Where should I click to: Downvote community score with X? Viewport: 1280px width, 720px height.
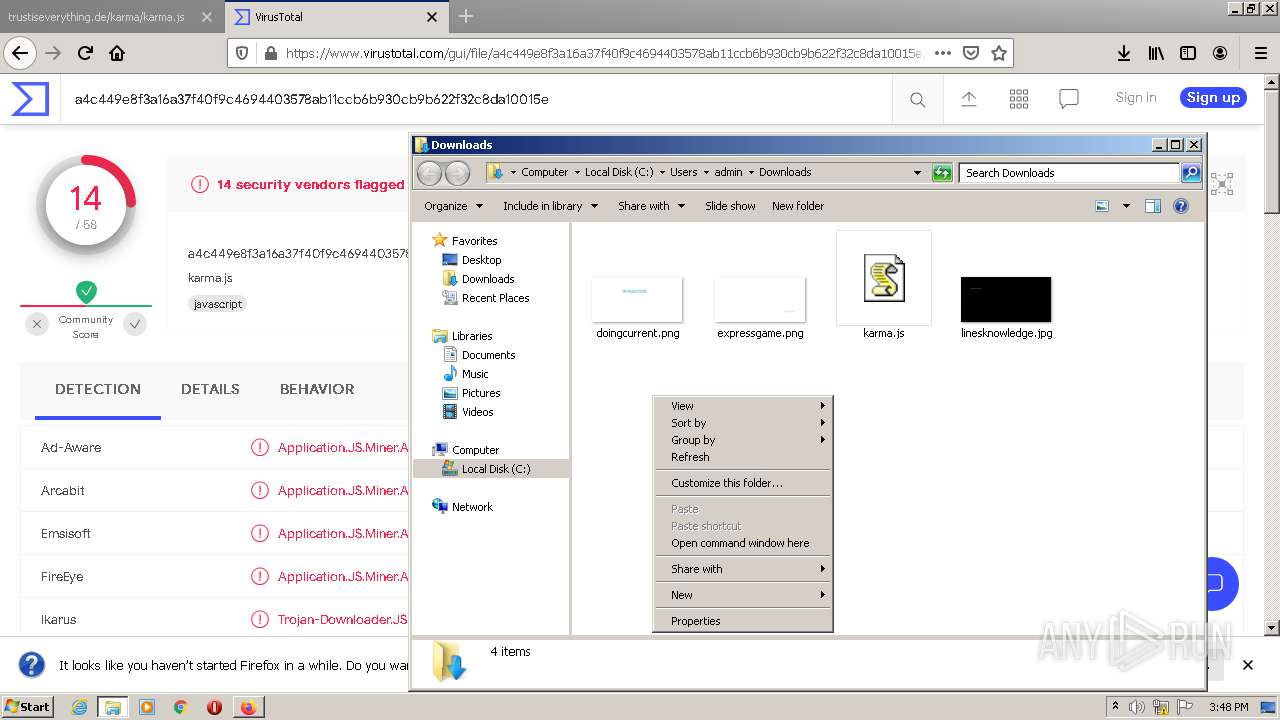point(37,324)
